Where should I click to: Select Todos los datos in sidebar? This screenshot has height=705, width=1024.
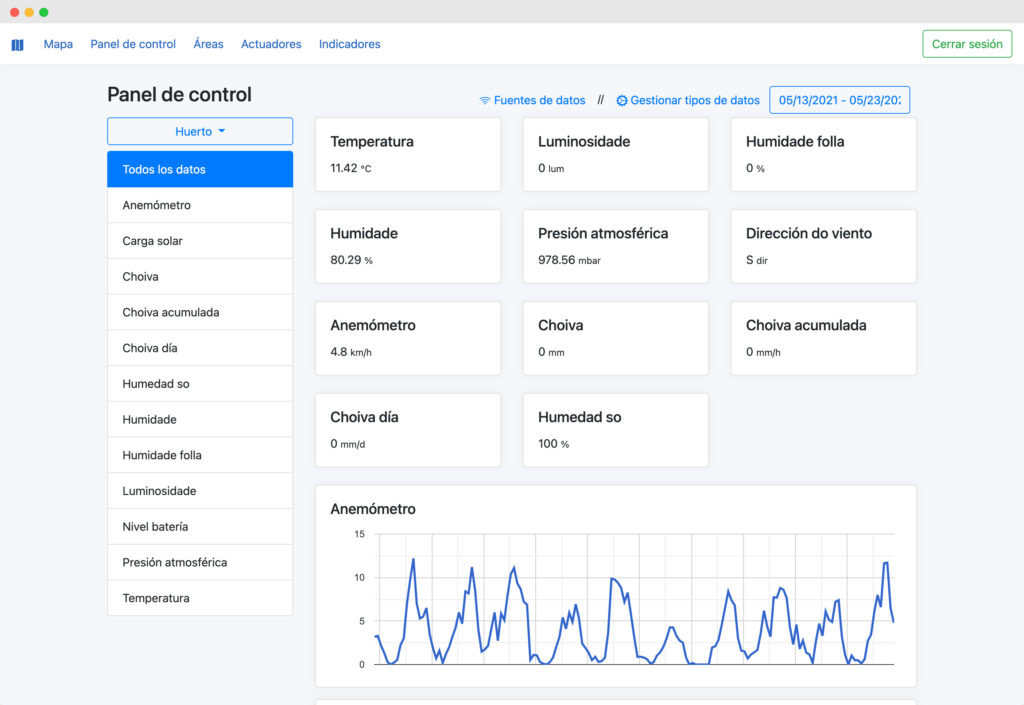[x=200, y=169]
